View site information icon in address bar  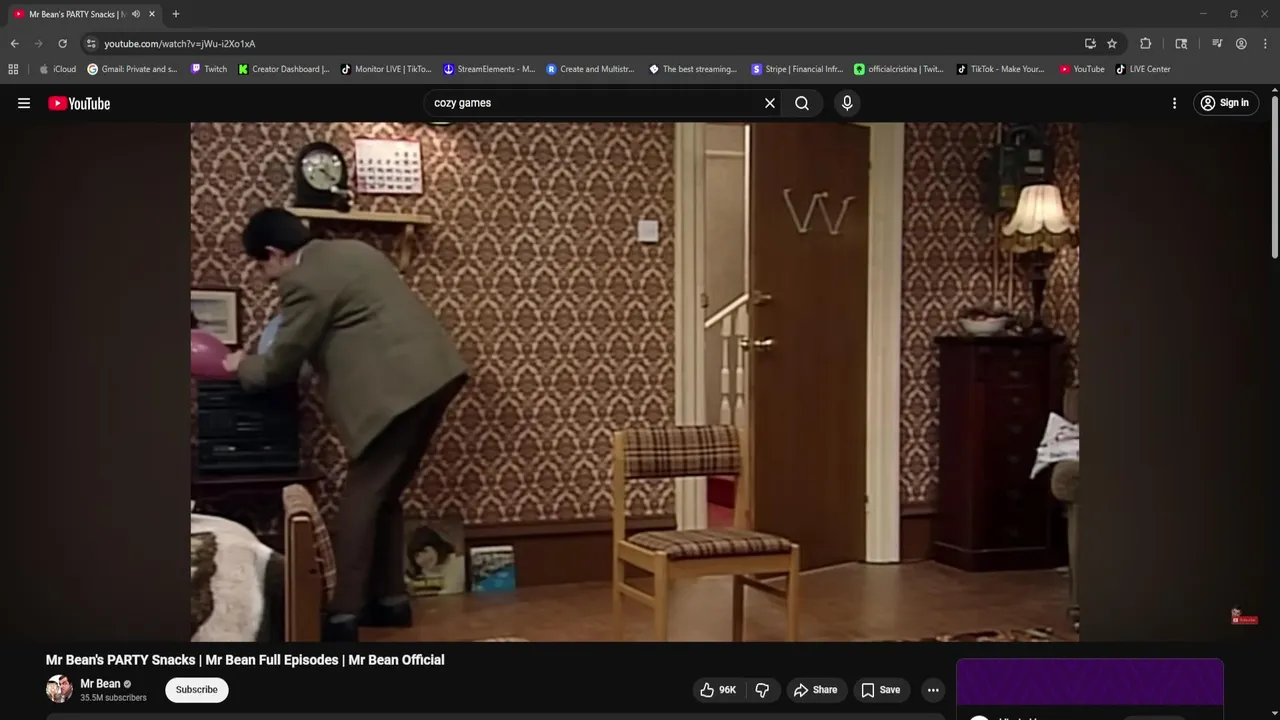pyautogui.click(x=91, y=44)
